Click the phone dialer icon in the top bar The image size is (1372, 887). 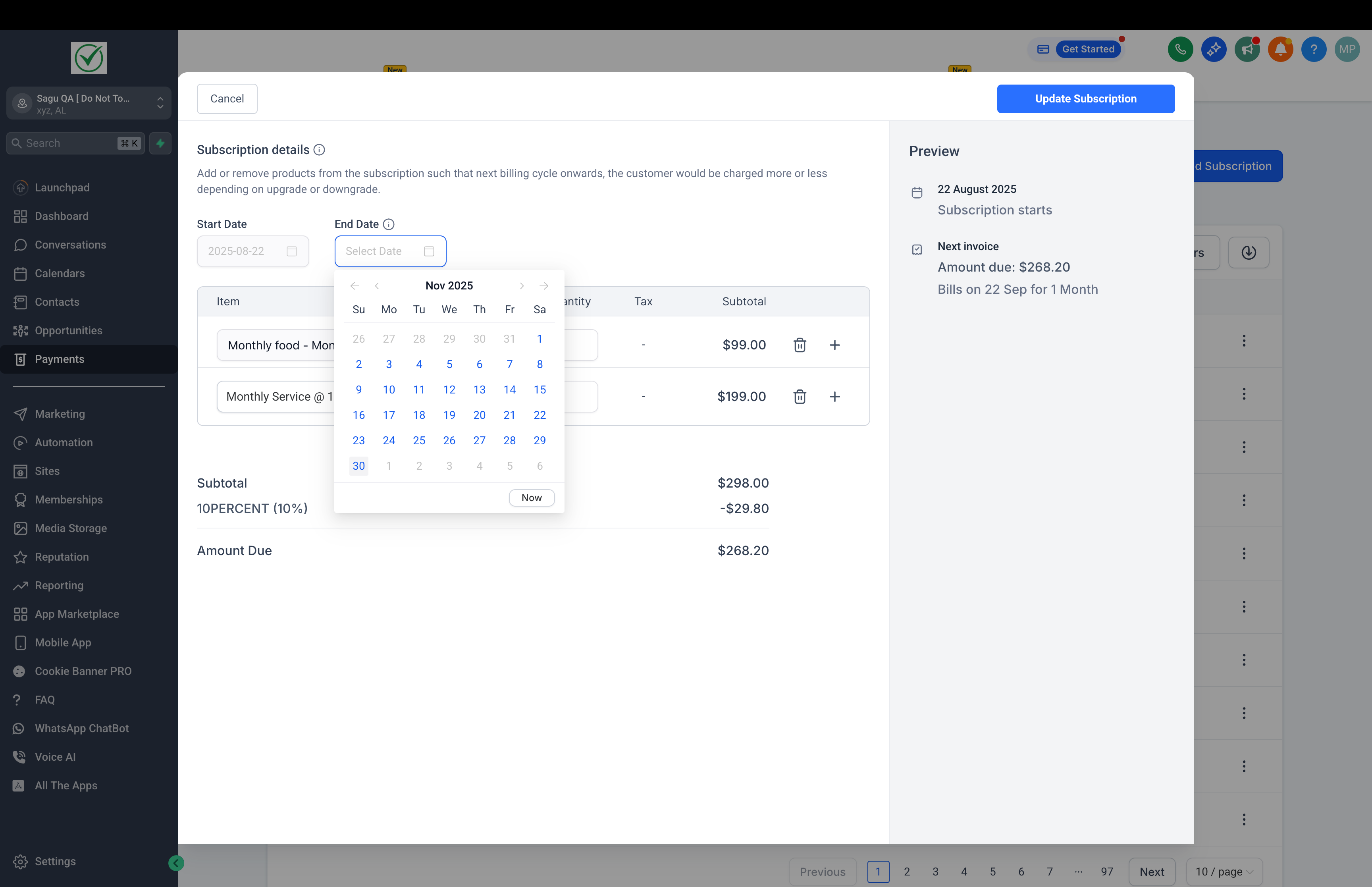pyautogui.click(x=1181, y=49)
